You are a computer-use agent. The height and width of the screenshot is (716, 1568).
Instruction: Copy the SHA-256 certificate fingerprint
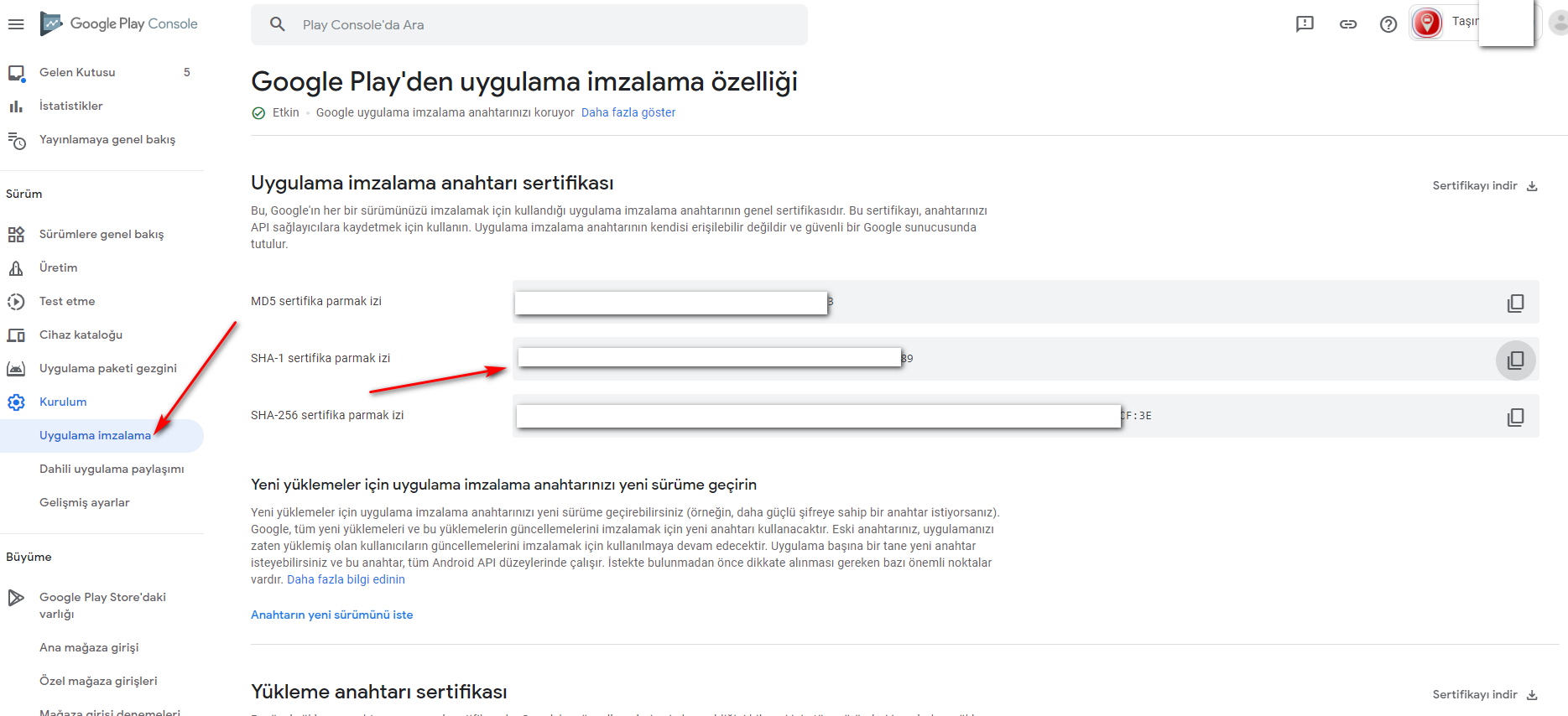pyautogui.click(x=1515, y=417)
